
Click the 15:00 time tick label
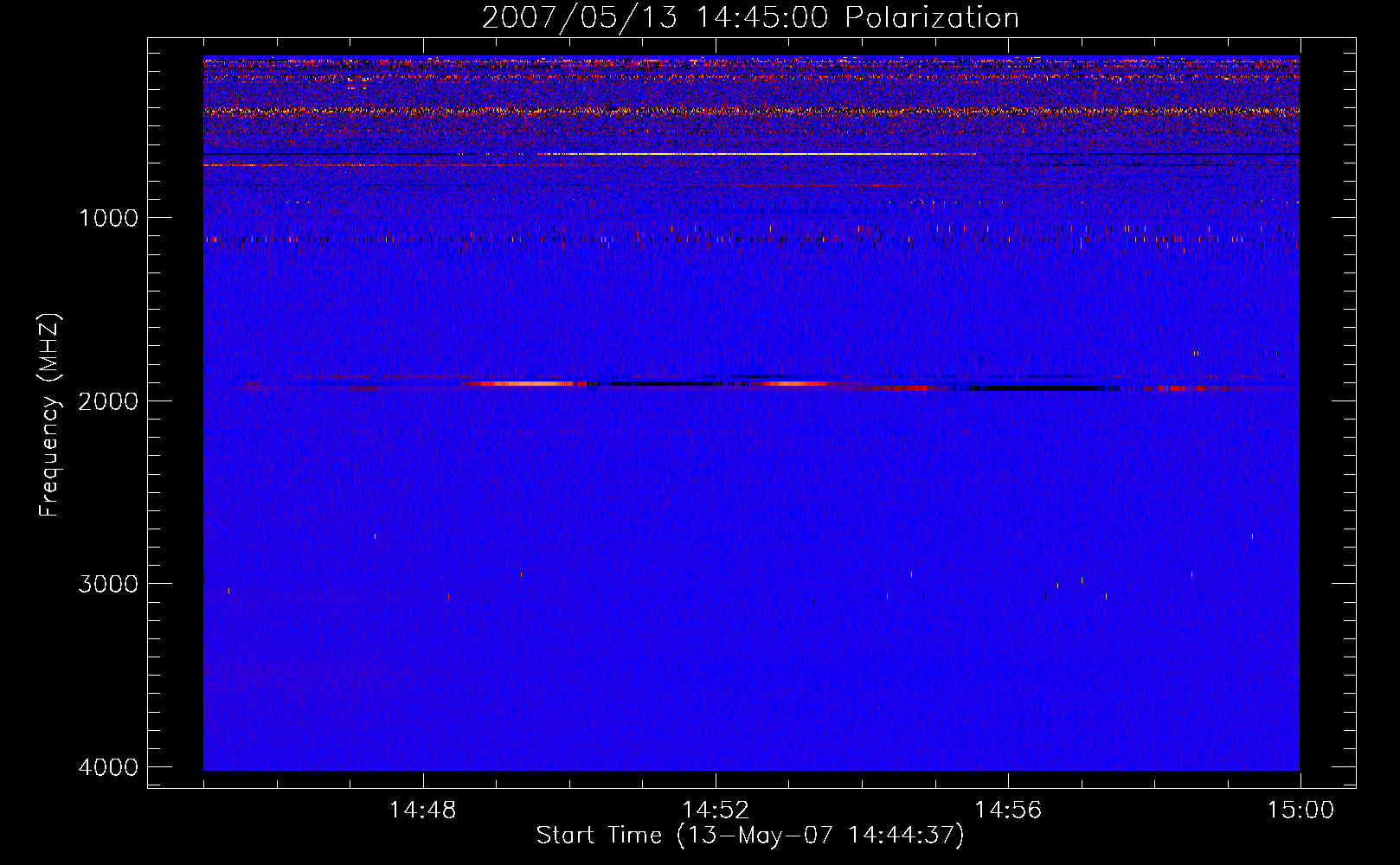(x=1300, y=811)
